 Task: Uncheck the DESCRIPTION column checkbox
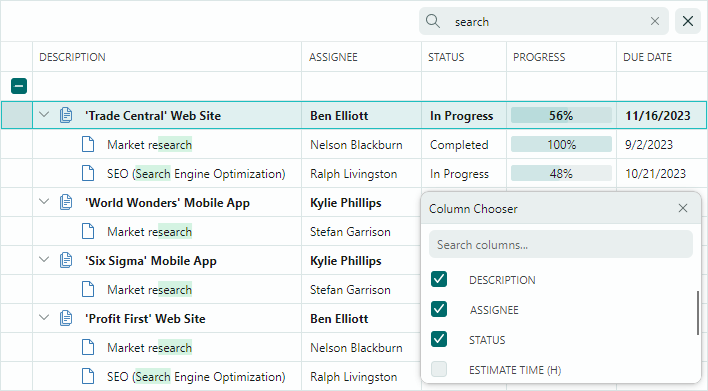click(439, 279)
